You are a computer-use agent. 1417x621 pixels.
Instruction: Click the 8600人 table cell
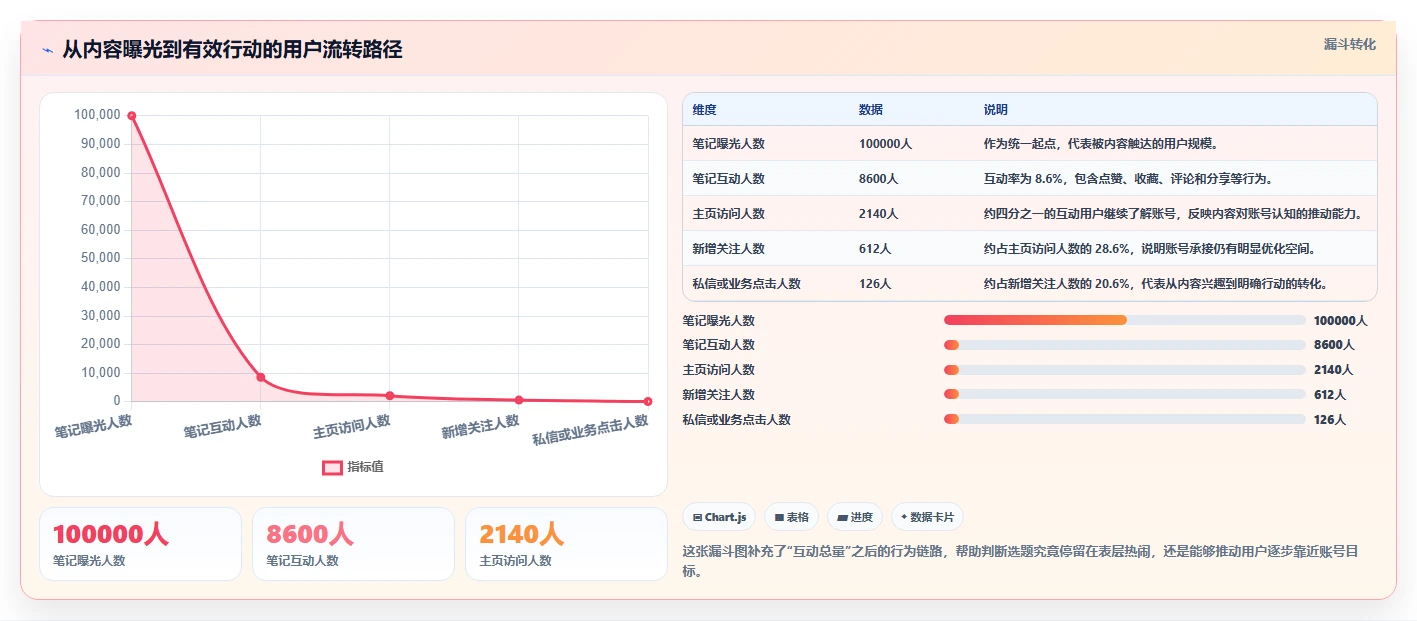(878, 179)
